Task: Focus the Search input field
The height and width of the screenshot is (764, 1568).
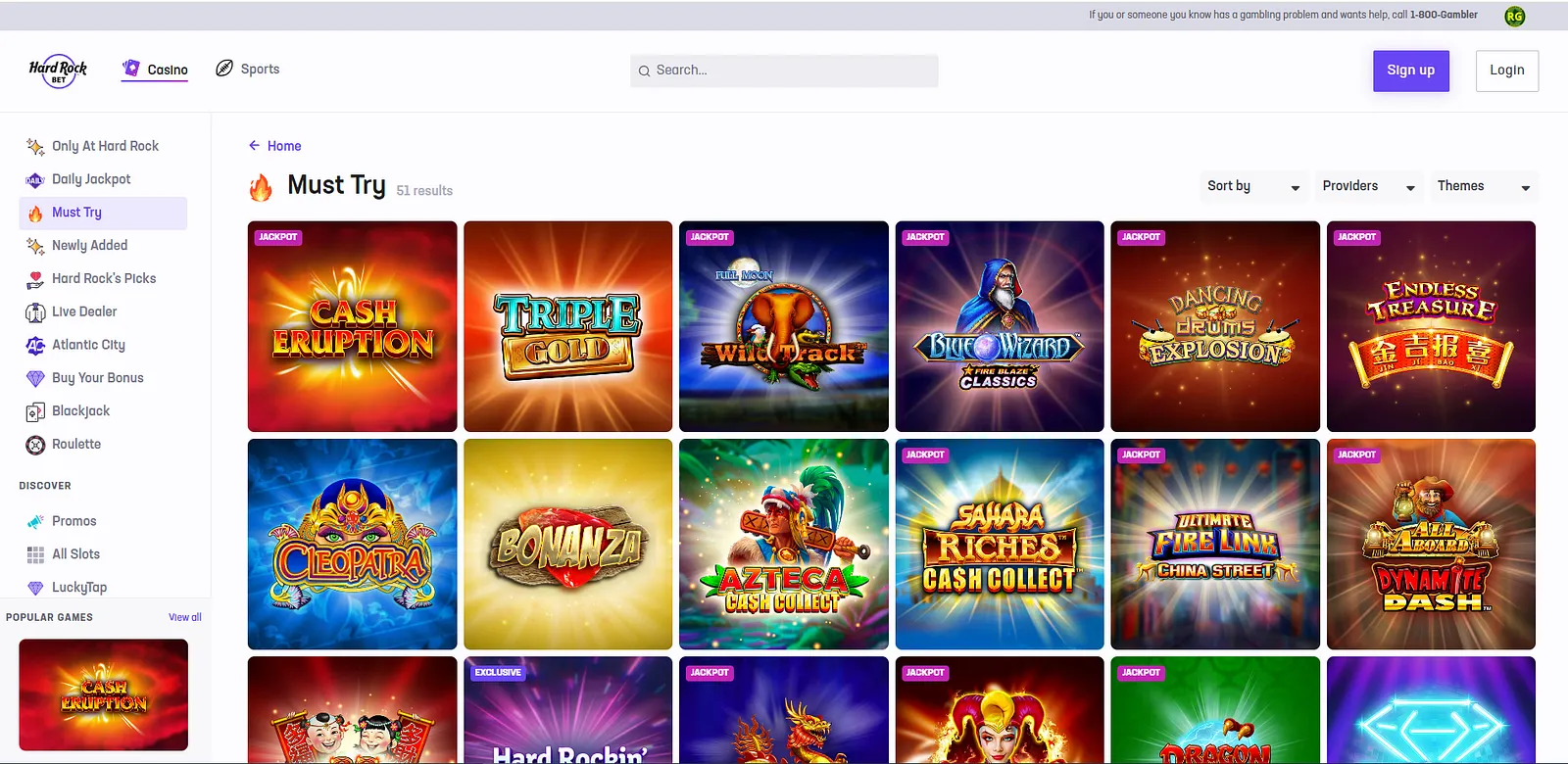Action: point(784,71)
